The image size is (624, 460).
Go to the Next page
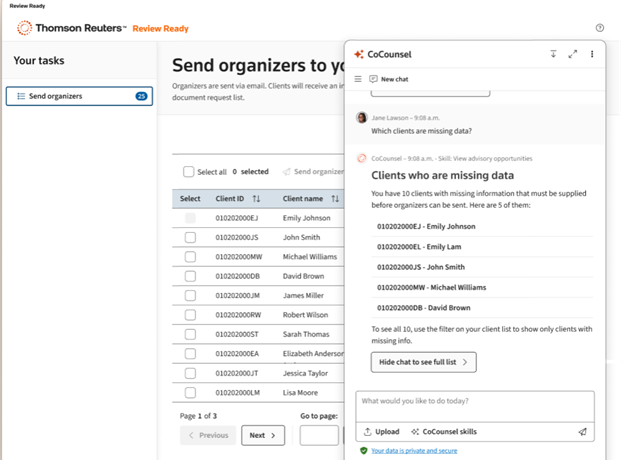pyautogui.click(x=263, y=435)
